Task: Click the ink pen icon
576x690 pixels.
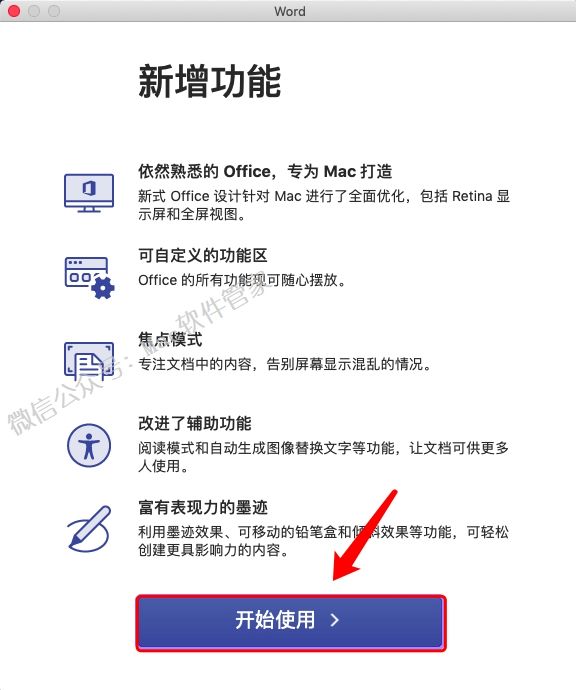Action: pos(89,529)
